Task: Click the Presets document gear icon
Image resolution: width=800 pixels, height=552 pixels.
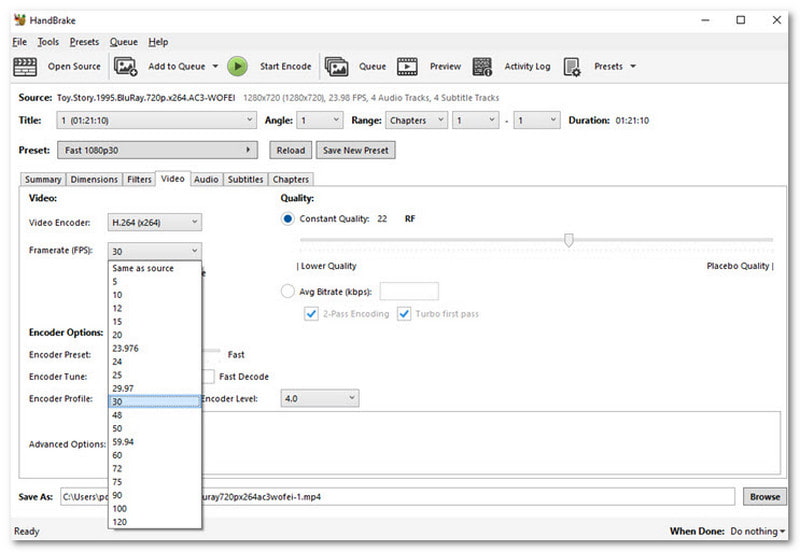Action: tap(572, 67)
